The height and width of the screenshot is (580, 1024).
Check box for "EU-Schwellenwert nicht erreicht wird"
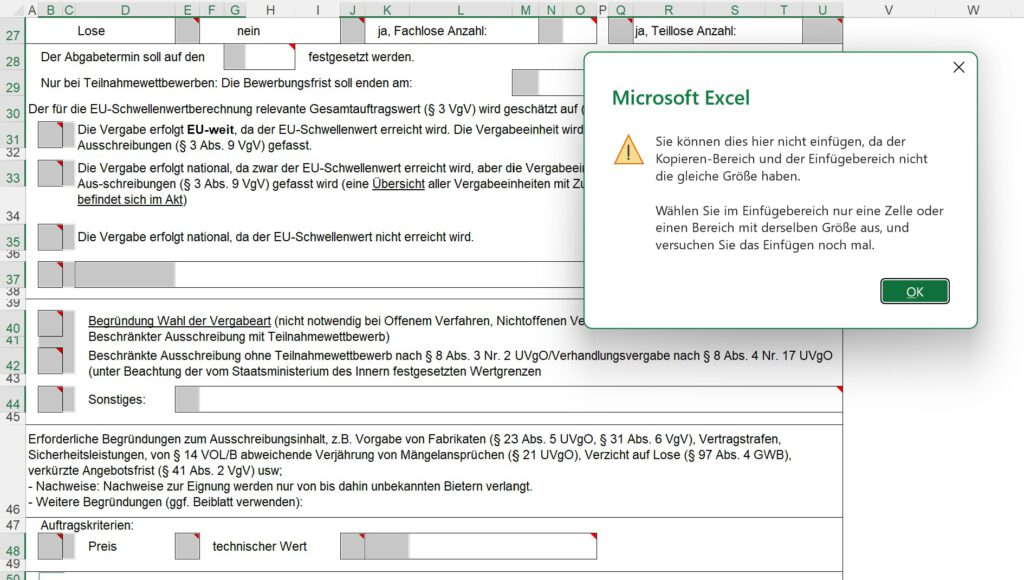(50, 237)
